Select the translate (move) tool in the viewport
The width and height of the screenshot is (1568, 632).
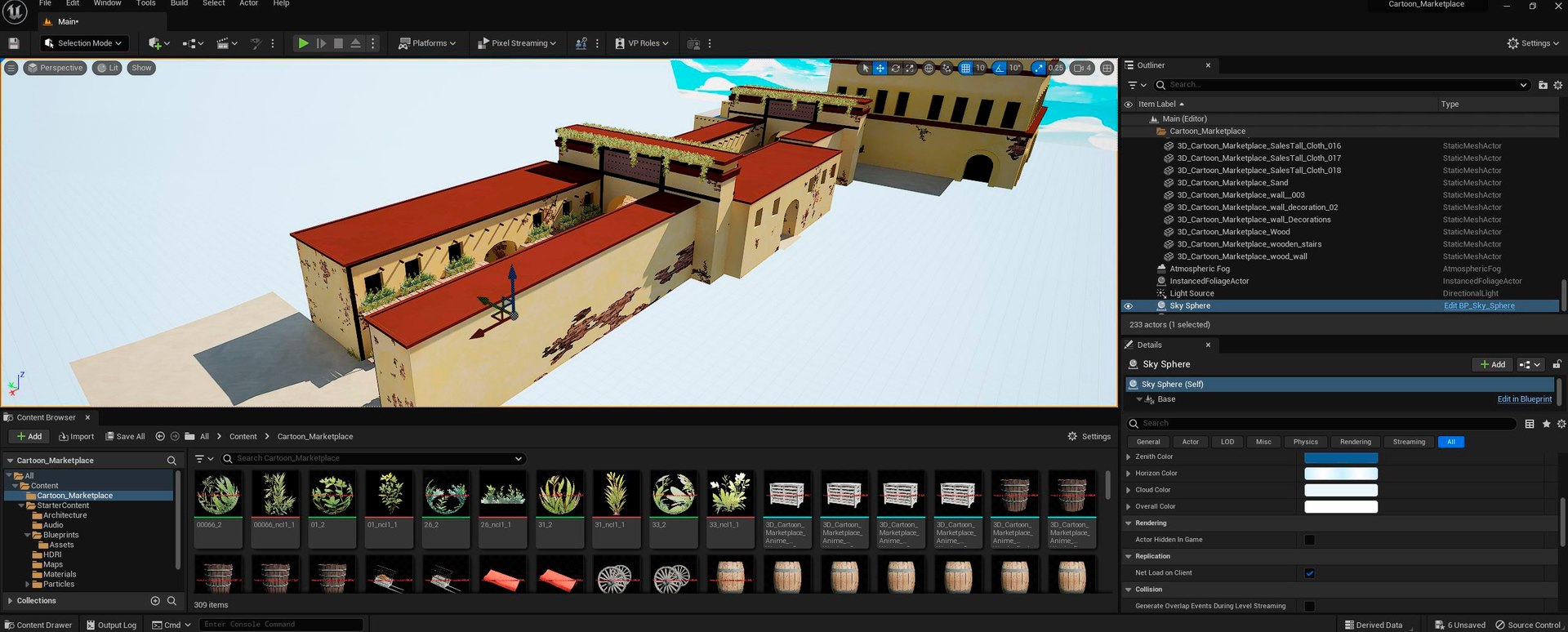[x=880, y=68]
